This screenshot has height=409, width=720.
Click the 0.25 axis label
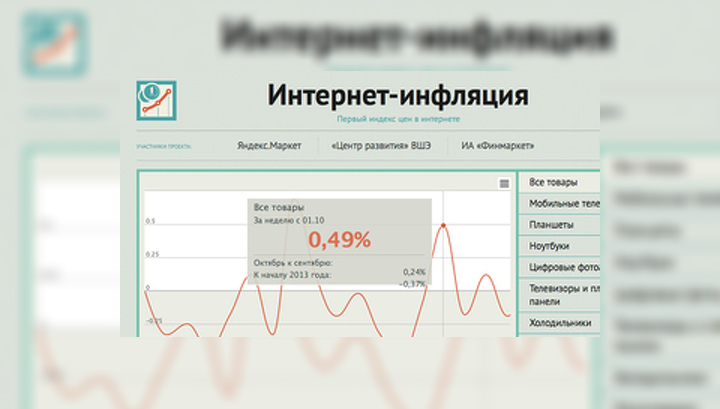pos(152,254)
